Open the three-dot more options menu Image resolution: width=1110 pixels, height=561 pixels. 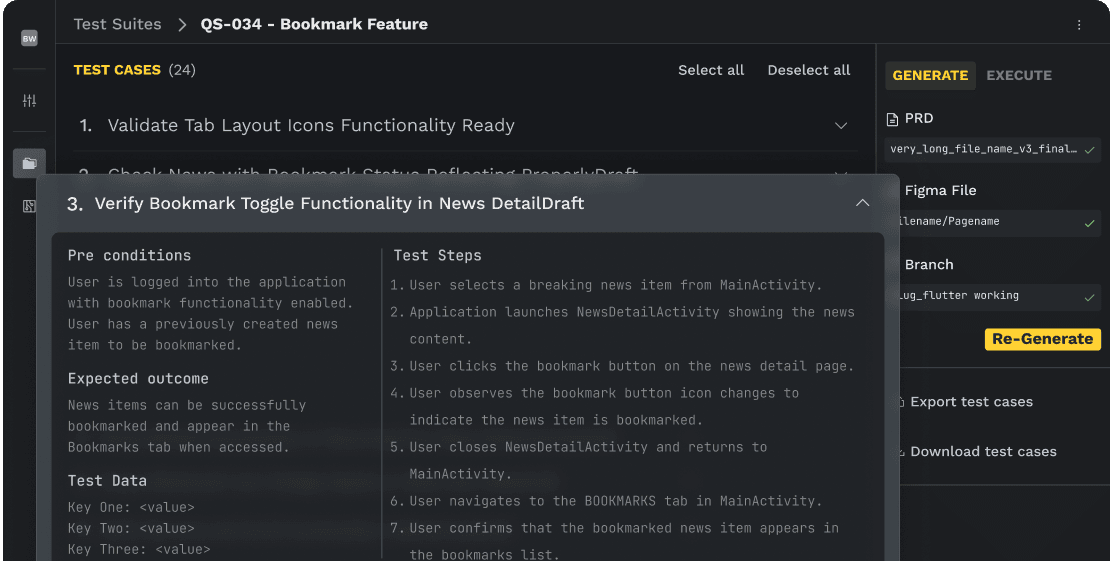click(x=1079, y=25)
